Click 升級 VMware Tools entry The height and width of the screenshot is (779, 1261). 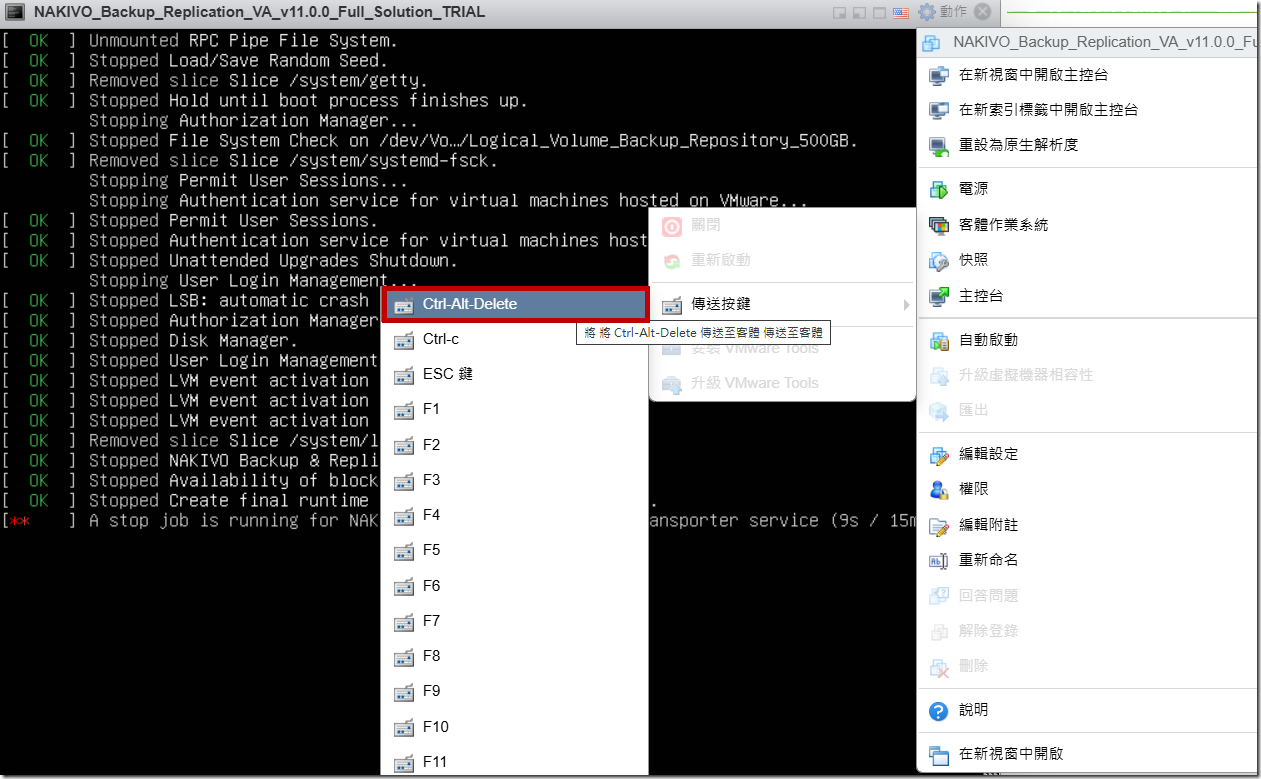(x=782, y=383)
